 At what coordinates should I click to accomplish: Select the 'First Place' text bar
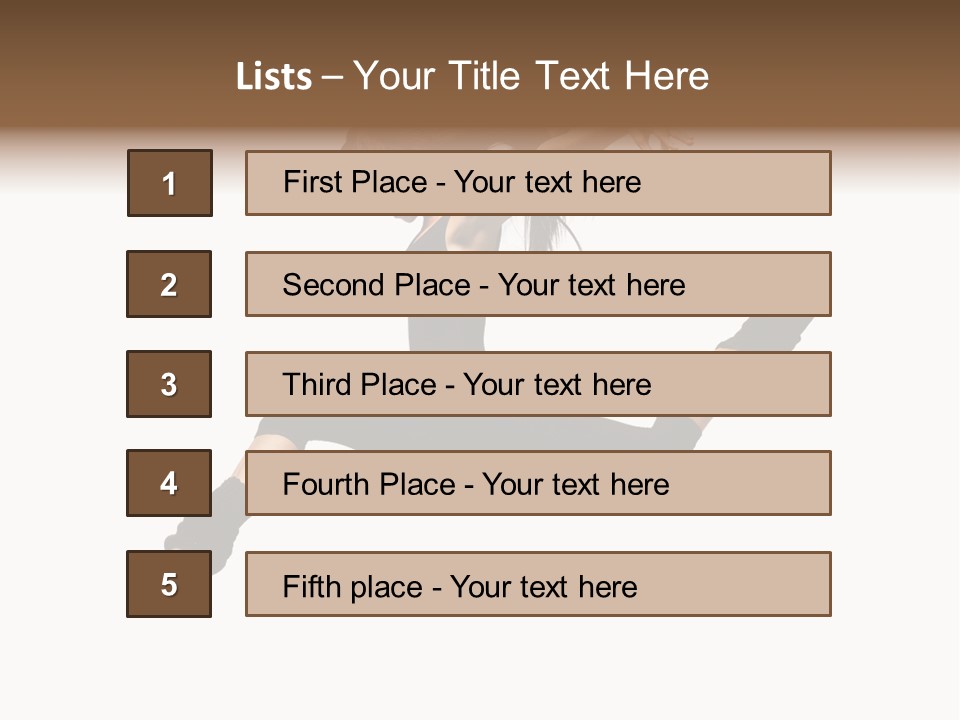pos(538,183)
